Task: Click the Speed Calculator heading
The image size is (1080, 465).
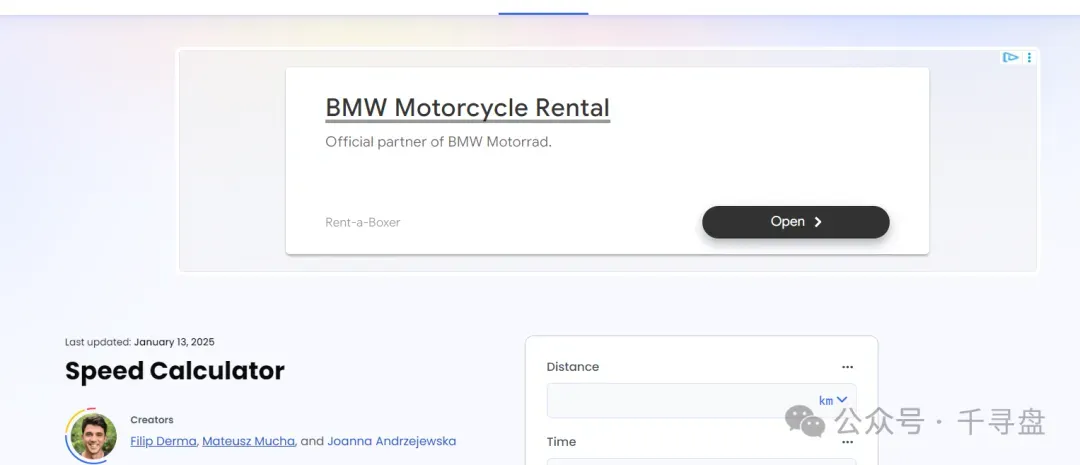Action: click(x=175, y=371)
